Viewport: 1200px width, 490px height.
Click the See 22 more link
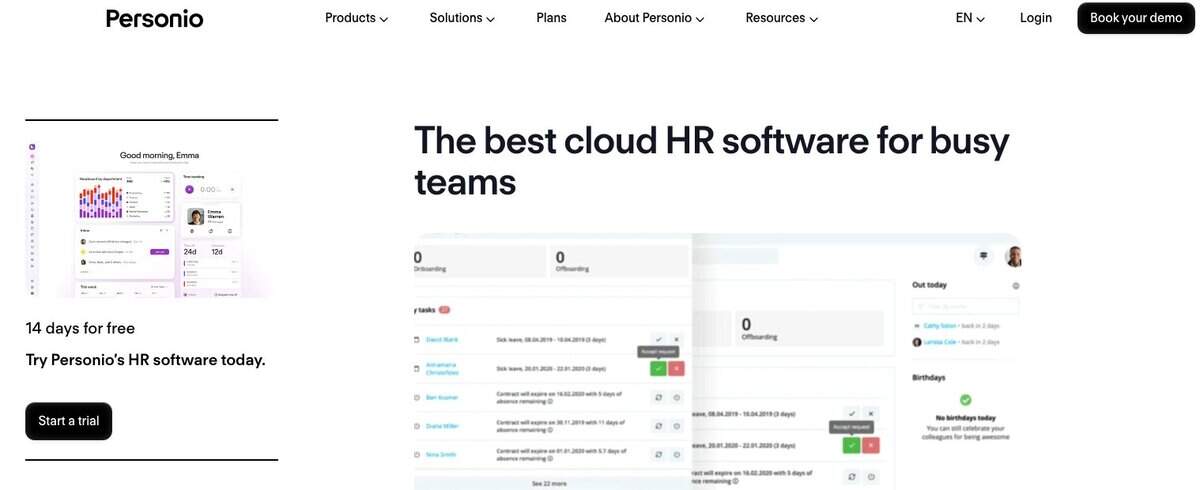pyautogui.click(x=551, y=483)
